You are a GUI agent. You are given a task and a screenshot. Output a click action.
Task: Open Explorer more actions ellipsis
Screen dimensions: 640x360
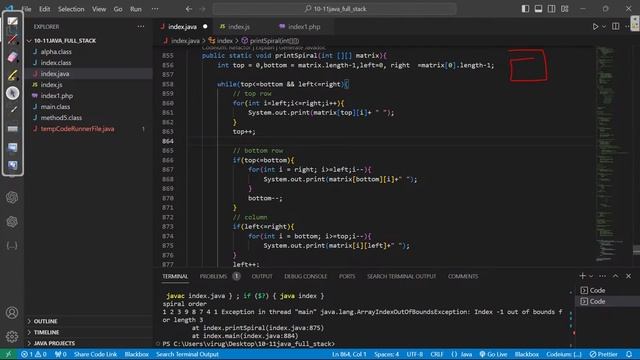coord(141,27)
